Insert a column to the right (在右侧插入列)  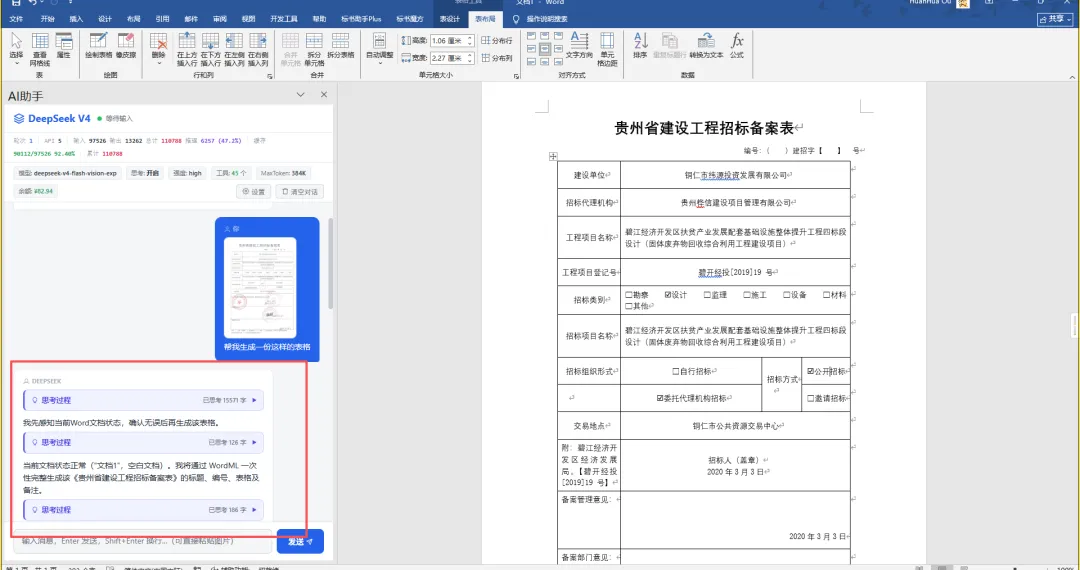[x=258, y=48]
